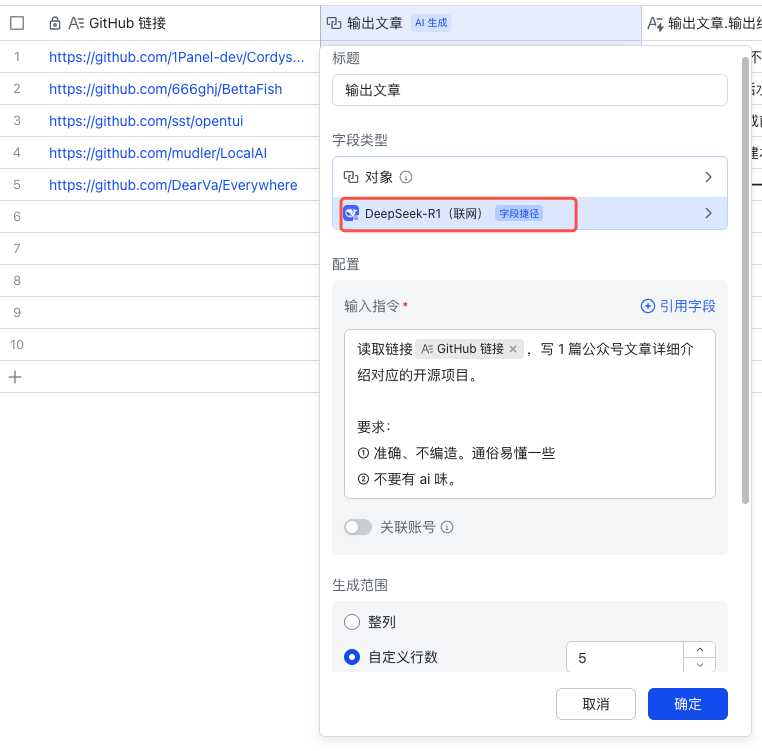Image resolution: width=762 pixels, height=751 pixels.
Task: Select the 自定义行数 radio option
Action: (x=352, y=657)
